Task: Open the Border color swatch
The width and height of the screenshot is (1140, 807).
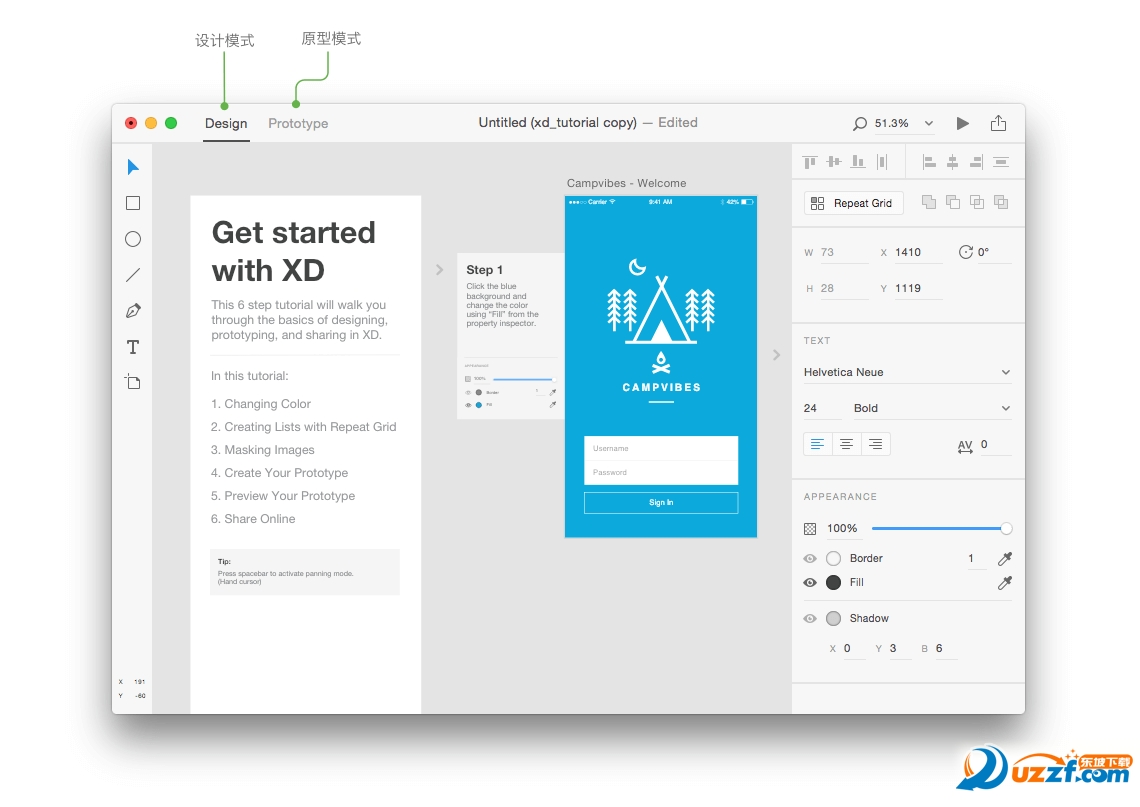Action: coord(833,558)
